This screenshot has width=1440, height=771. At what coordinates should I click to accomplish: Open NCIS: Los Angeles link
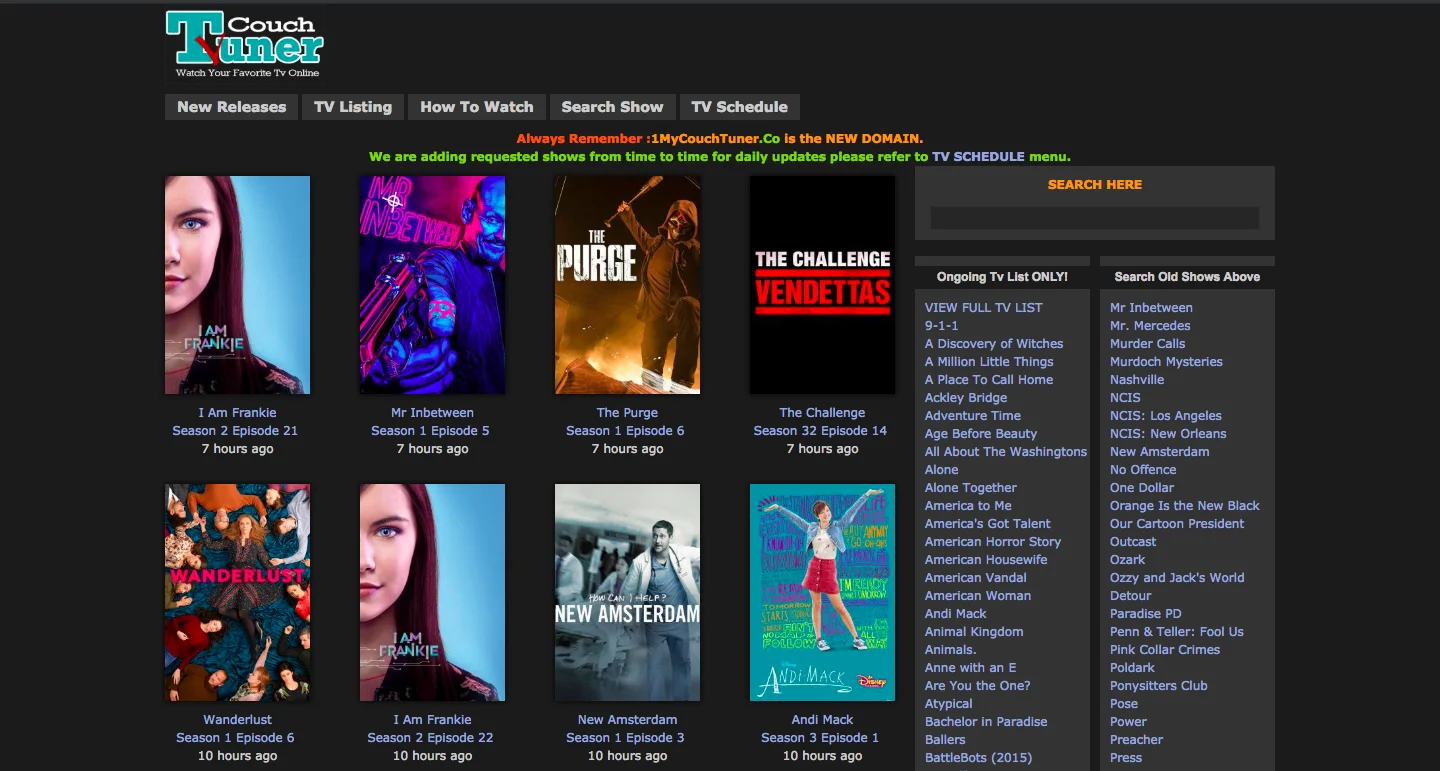(1166, 416)
